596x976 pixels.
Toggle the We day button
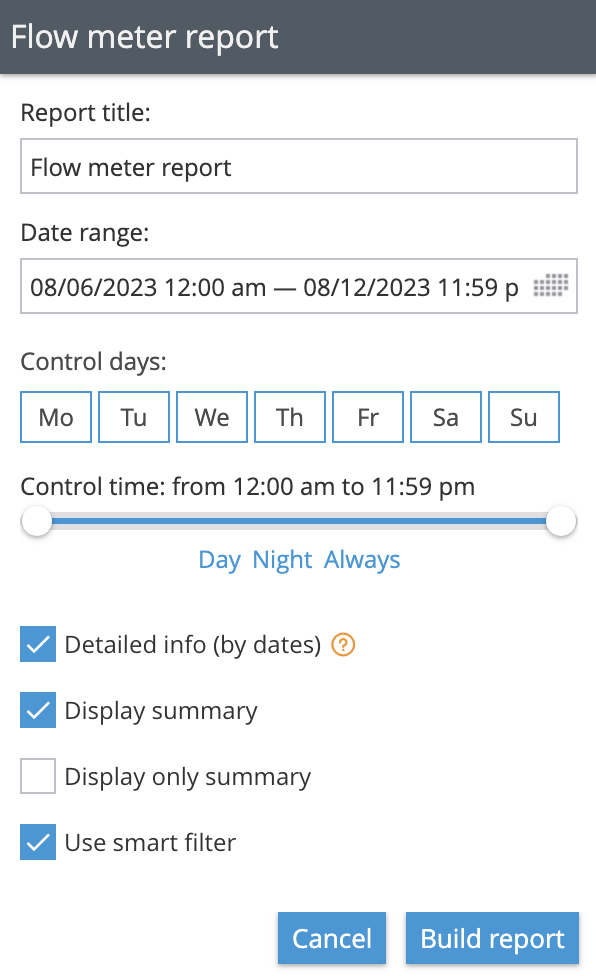[212, 417]
